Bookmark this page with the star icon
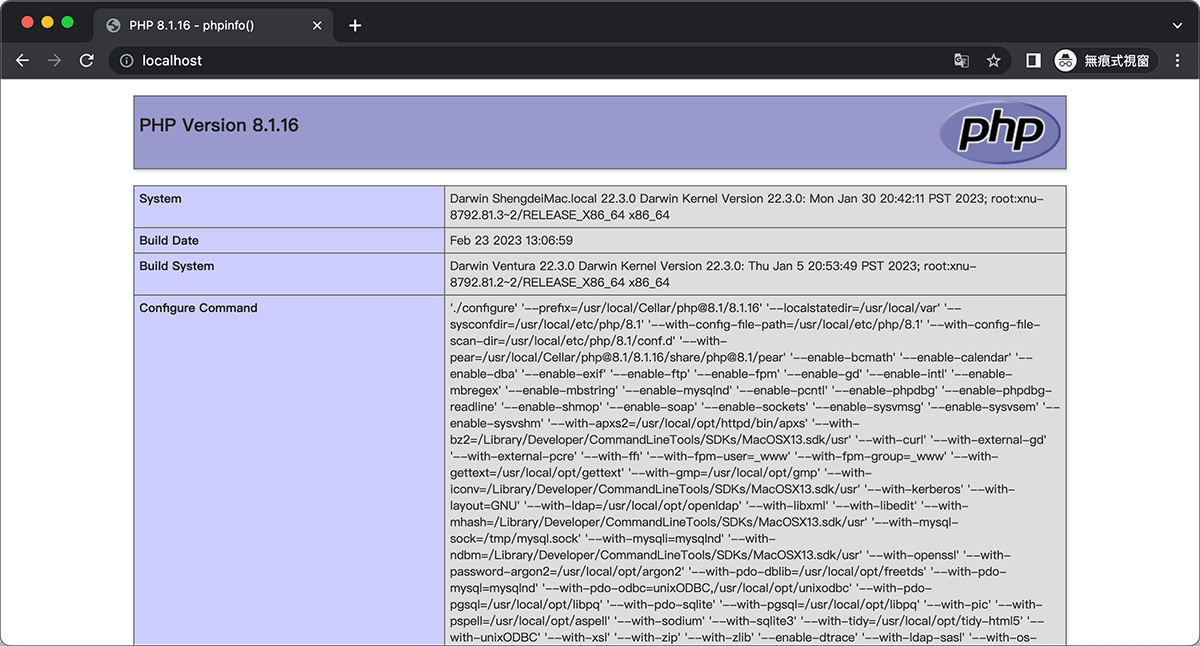Screen dimensions: 1200x646 click(x=993, y=61)
